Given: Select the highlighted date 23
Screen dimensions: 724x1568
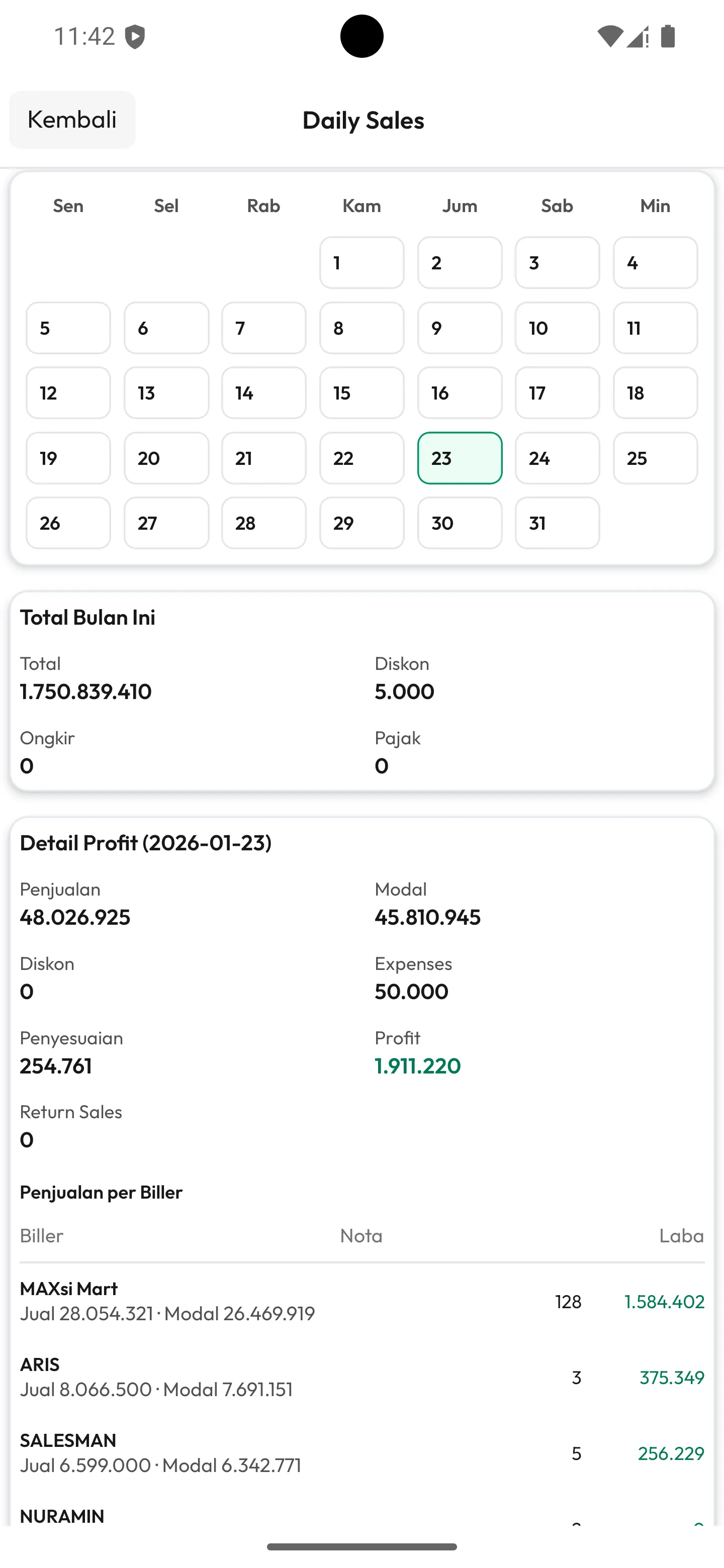Looking at the screenshot, I should (460, 458).
